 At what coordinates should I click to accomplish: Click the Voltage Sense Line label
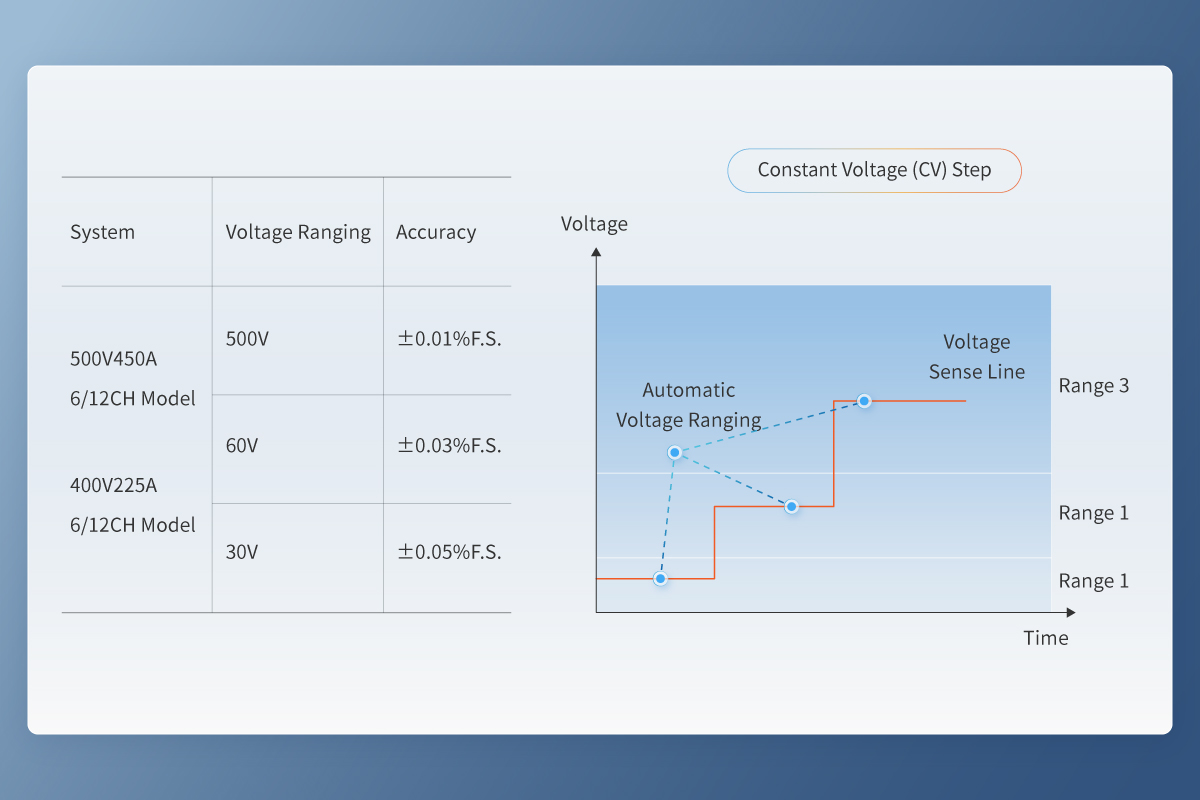(x=976, y=357)
